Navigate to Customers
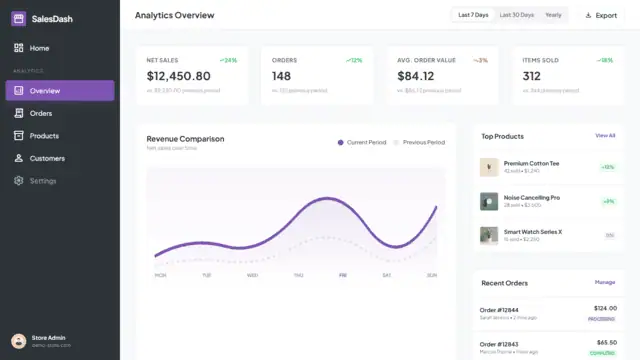 (60, 158)
